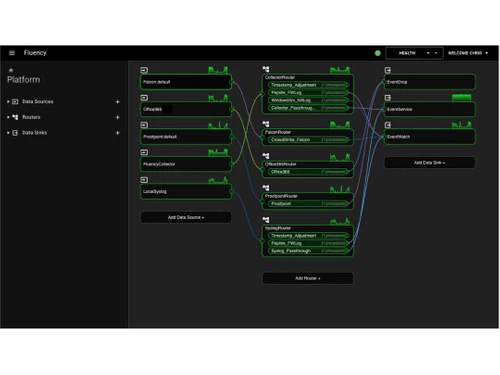Click CollectorRouter's second route row
The height and width of the screenshot is (375, 500).
tap(308, 93)
